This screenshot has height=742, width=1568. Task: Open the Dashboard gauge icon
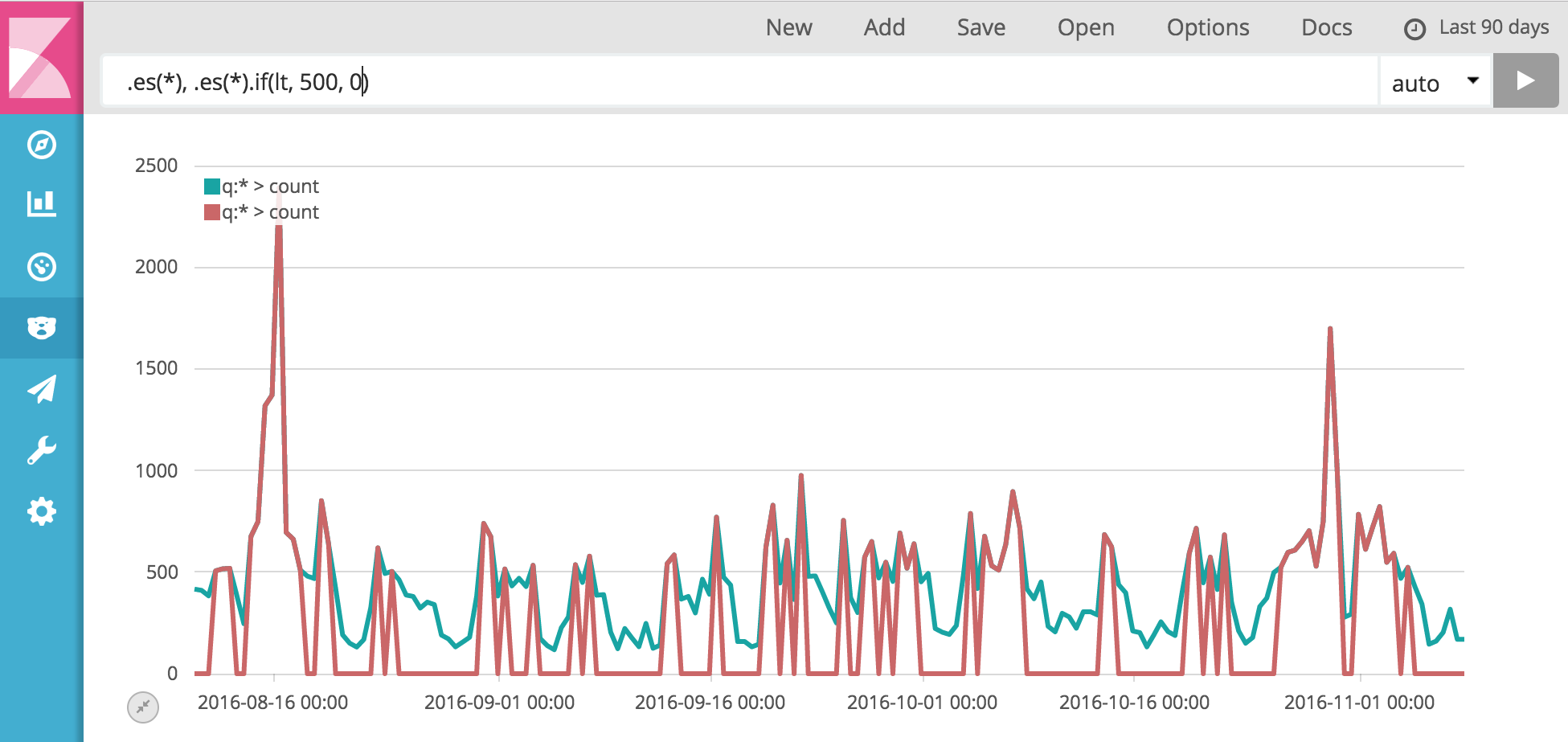(x=42, y=267)
